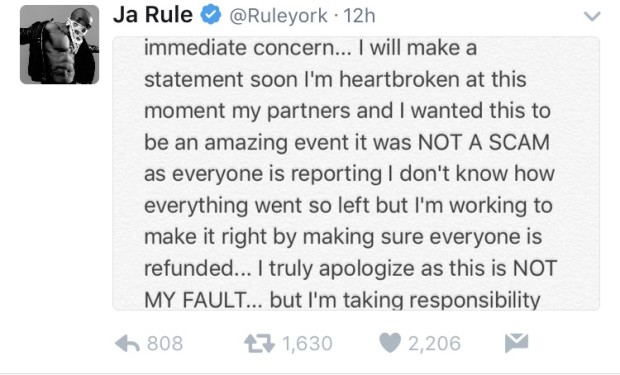Click 'MY FAULT...' text in image
This screenshot has height=375, width=620.
pyautogui.click(x=203, y=300)
